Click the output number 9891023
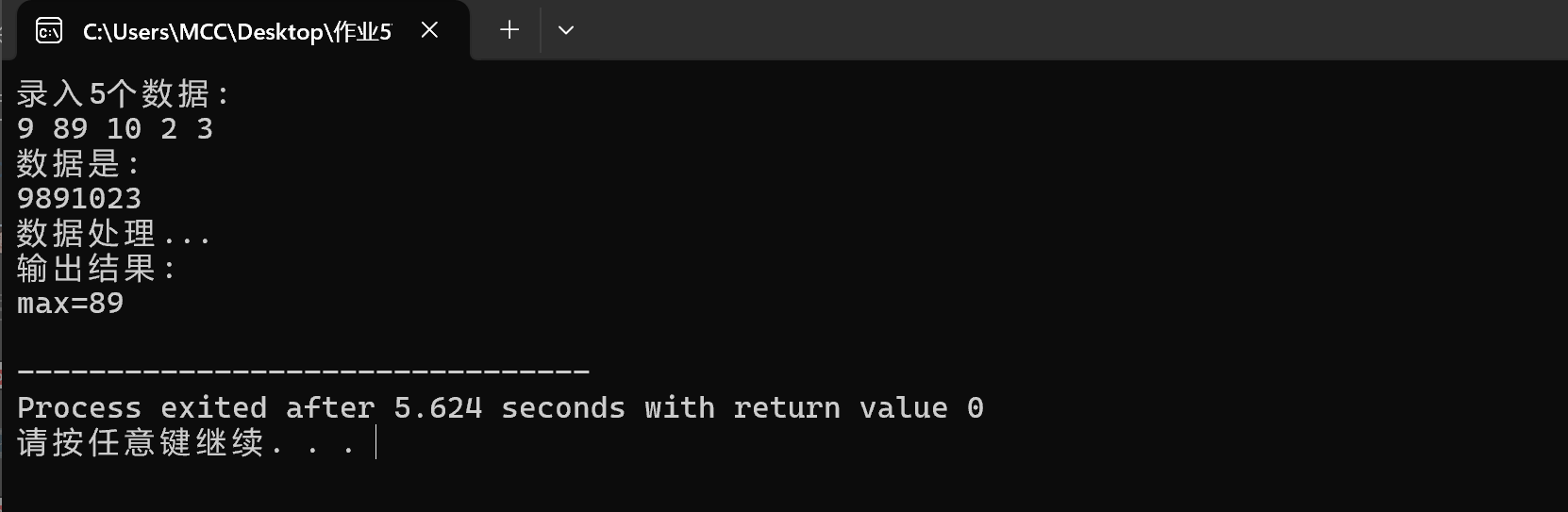The height and width of the screenshot is (512, 1568). point(79,198)
